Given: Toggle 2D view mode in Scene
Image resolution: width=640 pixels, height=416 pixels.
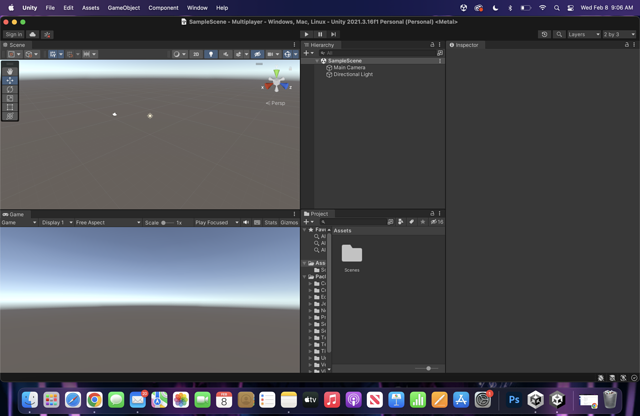Looking at the screenshot, I should (196, 54).
